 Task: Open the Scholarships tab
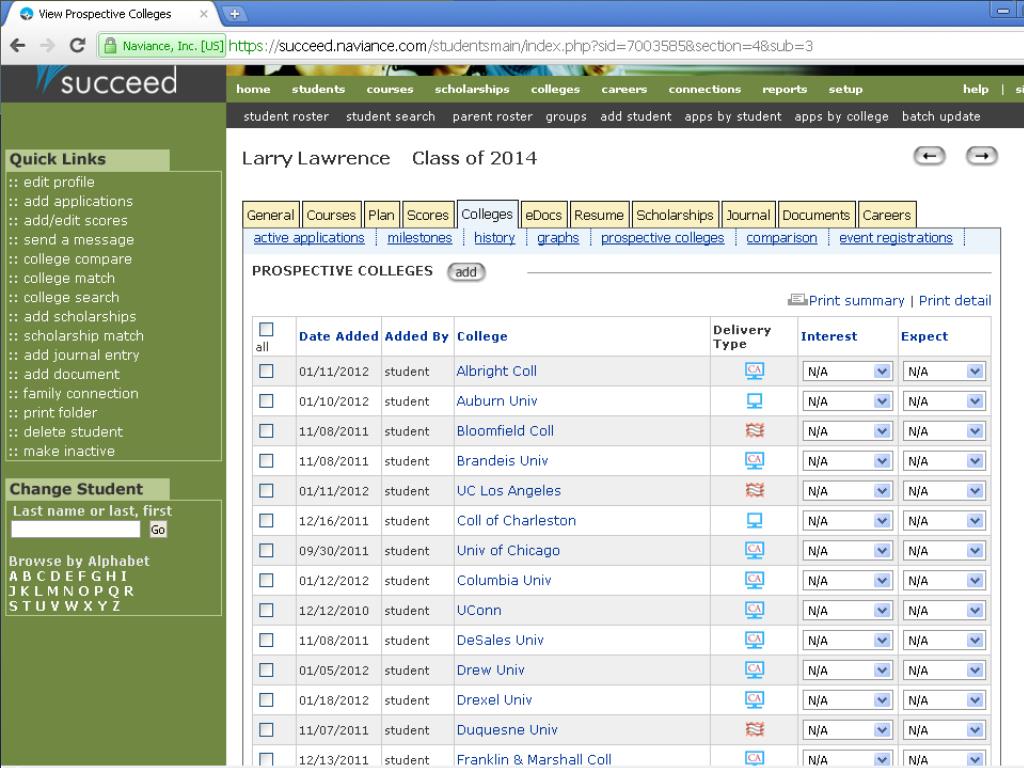(x=675, y=215)
